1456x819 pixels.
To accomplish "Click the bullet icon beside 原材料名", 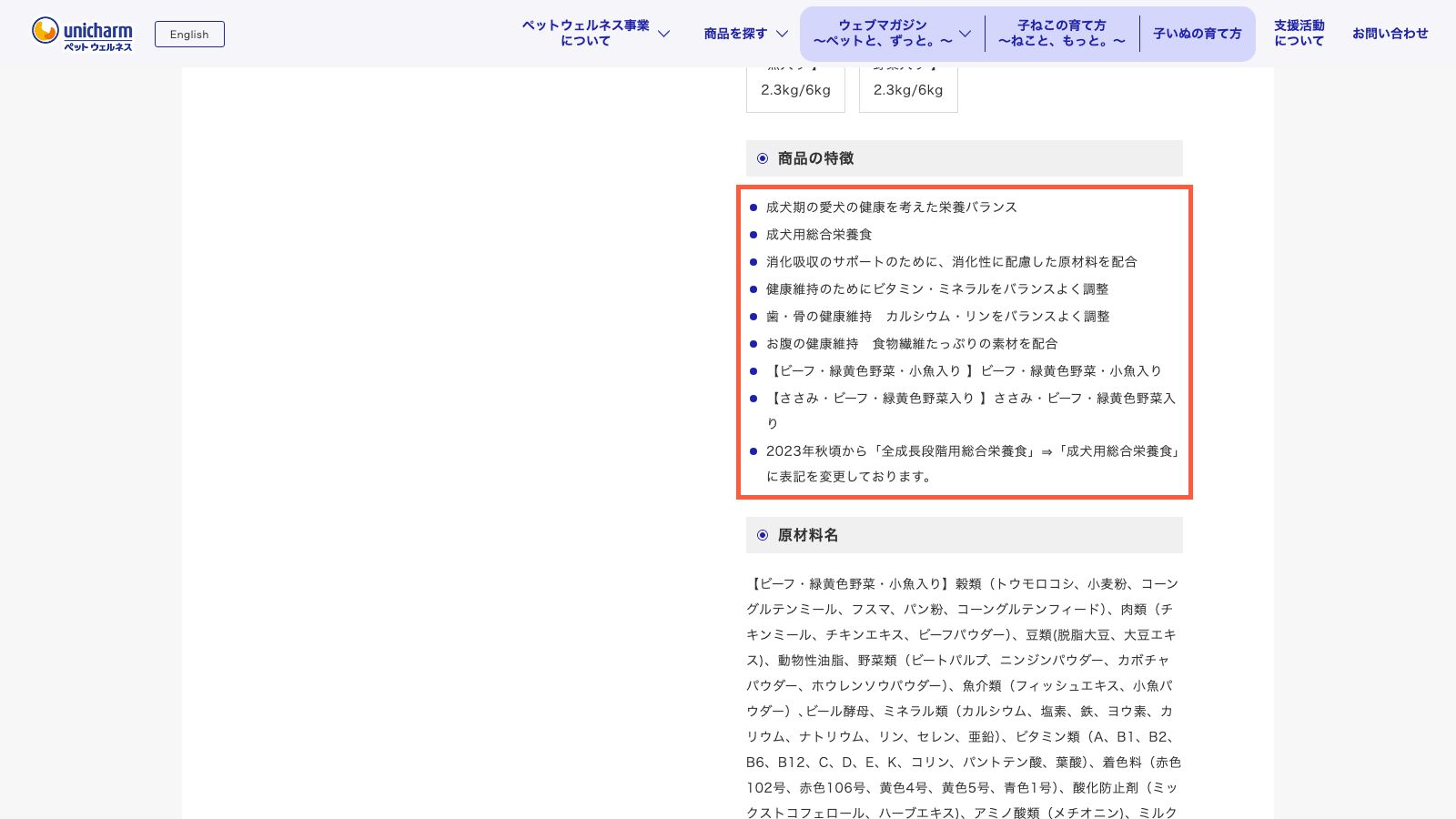I will click(763, 535).
